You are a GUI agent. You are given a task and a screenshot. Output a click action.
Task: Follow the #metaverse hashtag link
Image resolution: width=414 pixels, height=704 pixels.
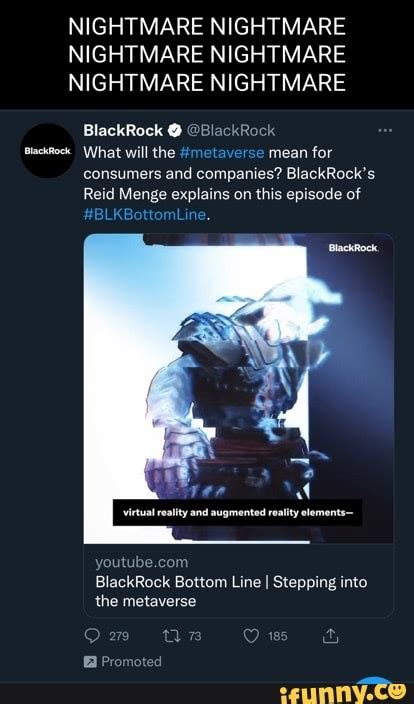[x=221, y=153]
